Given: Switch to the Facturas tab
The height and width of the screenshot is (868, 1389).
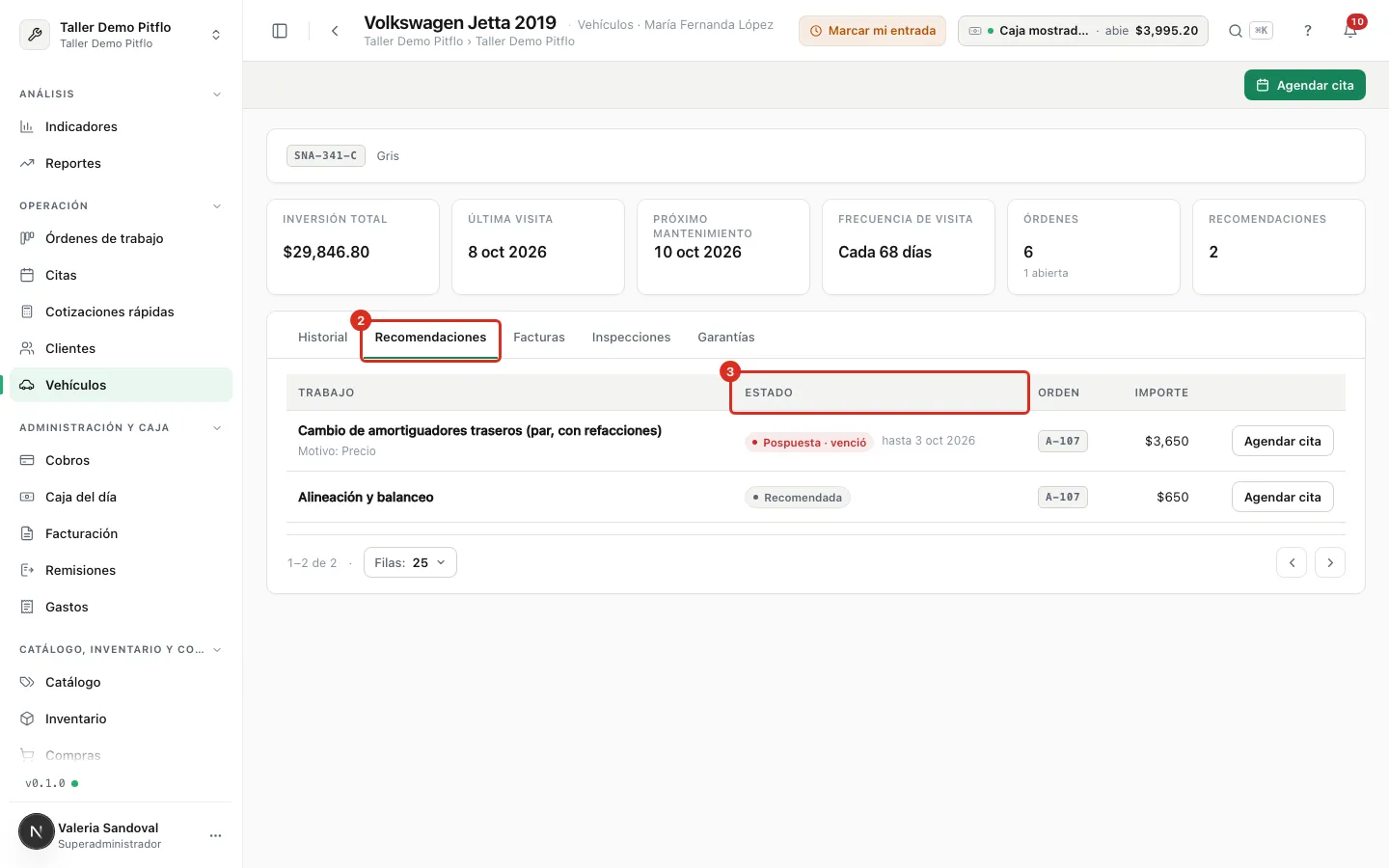Looking at the screenshot, I should pyautogui.click(x=539, y=337).
